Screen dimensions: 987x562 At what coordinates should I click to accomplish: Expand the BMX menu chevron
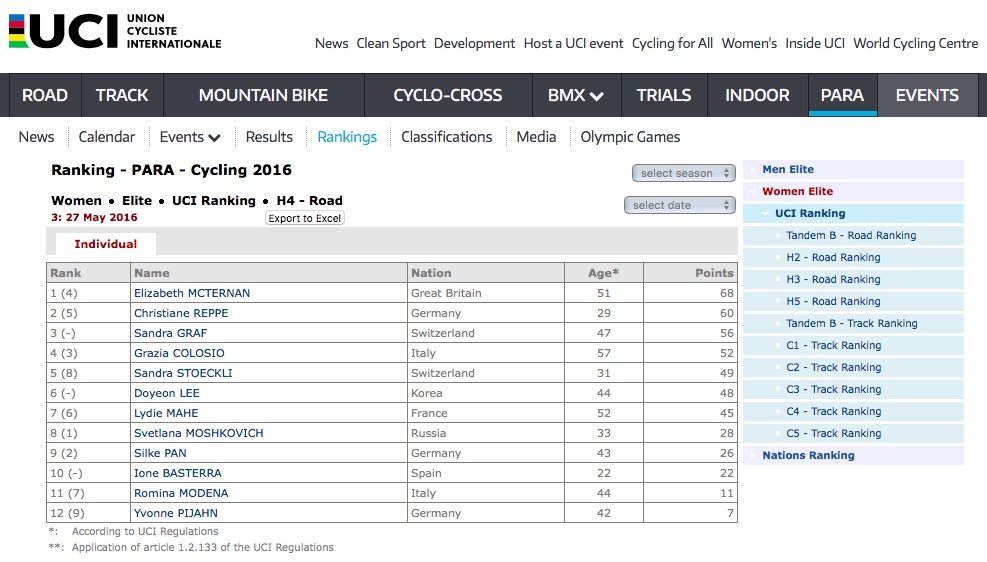pyautogui.click(x=597, y=97)
